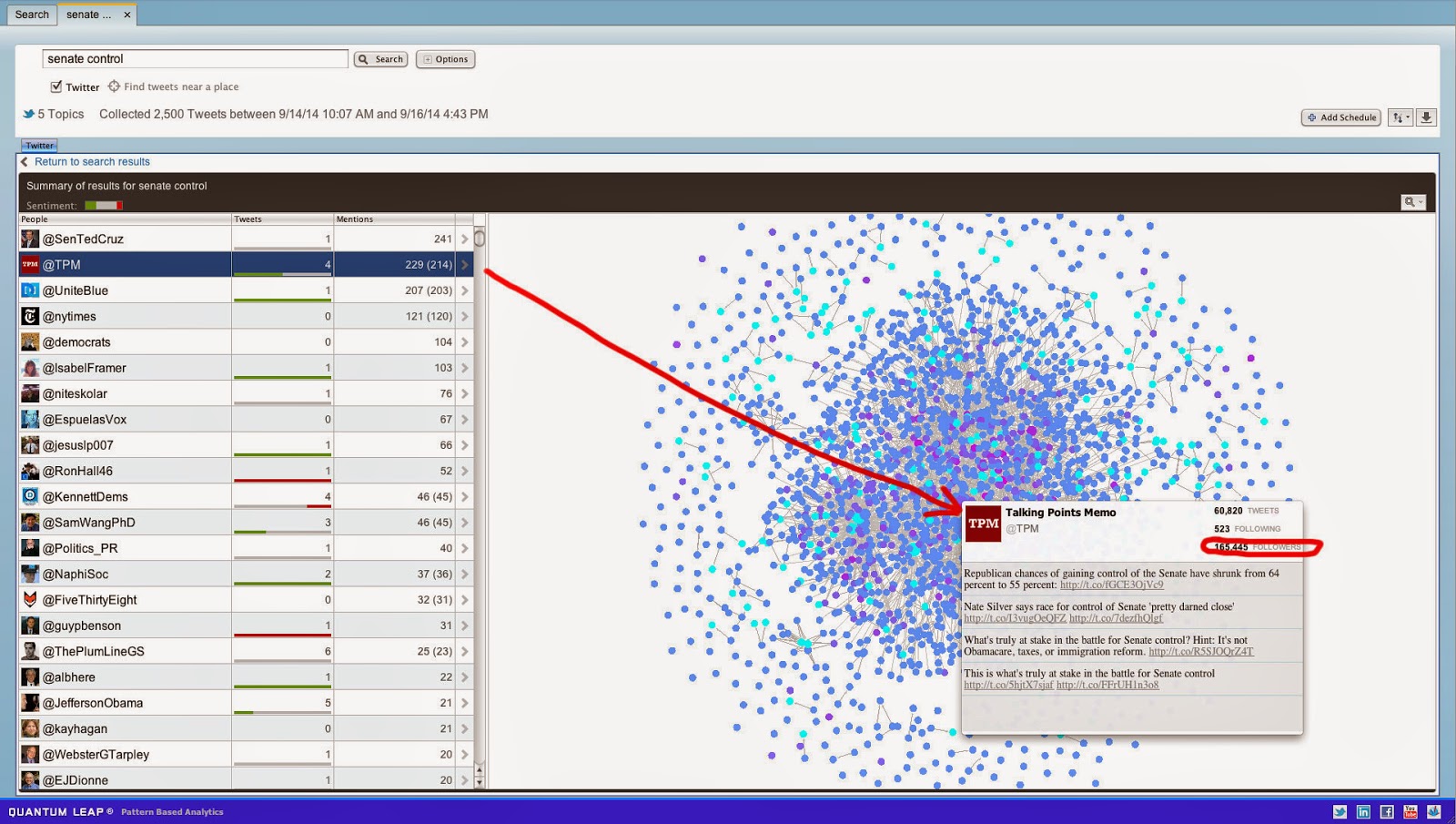Screen dimensions: 1456x824
Task: Click inside the senate control search field
Action: click(x=194, y=58)
